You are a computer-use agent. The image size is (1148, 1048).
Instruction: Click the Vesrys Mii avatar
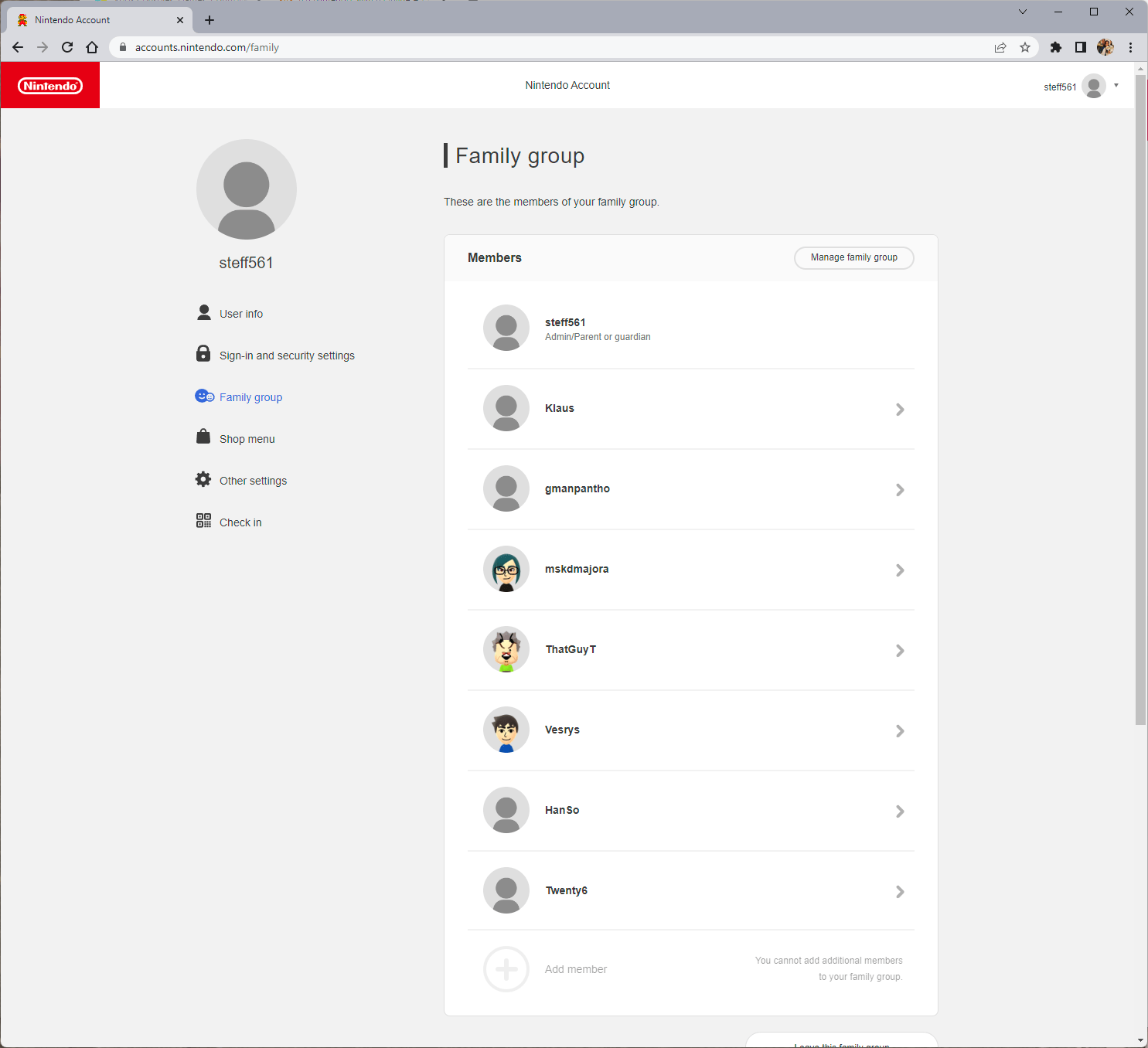(x=506, y=730)
